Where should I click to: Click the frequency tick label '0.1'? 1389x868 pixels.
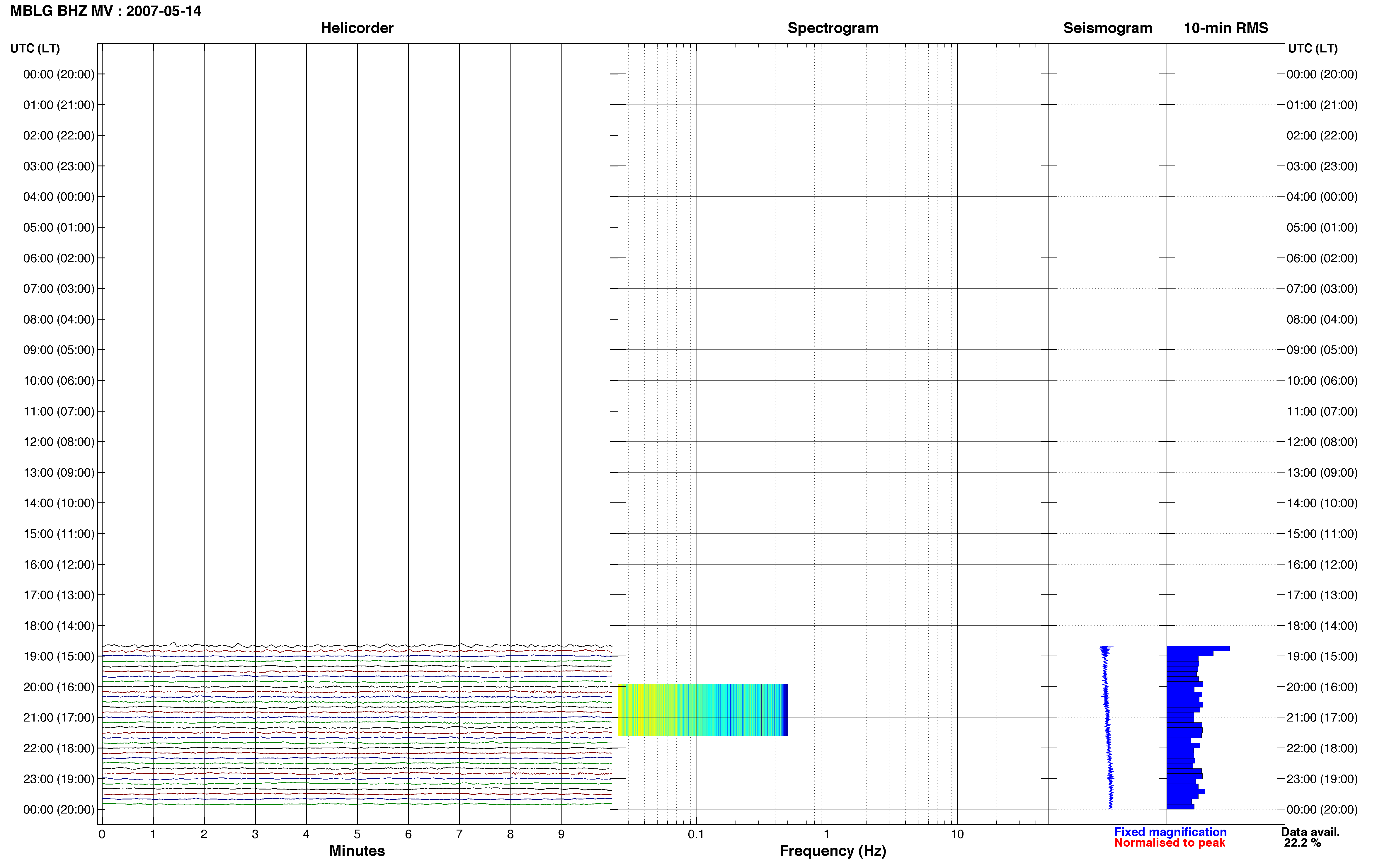pyautogui.click(x=696, y=834)
